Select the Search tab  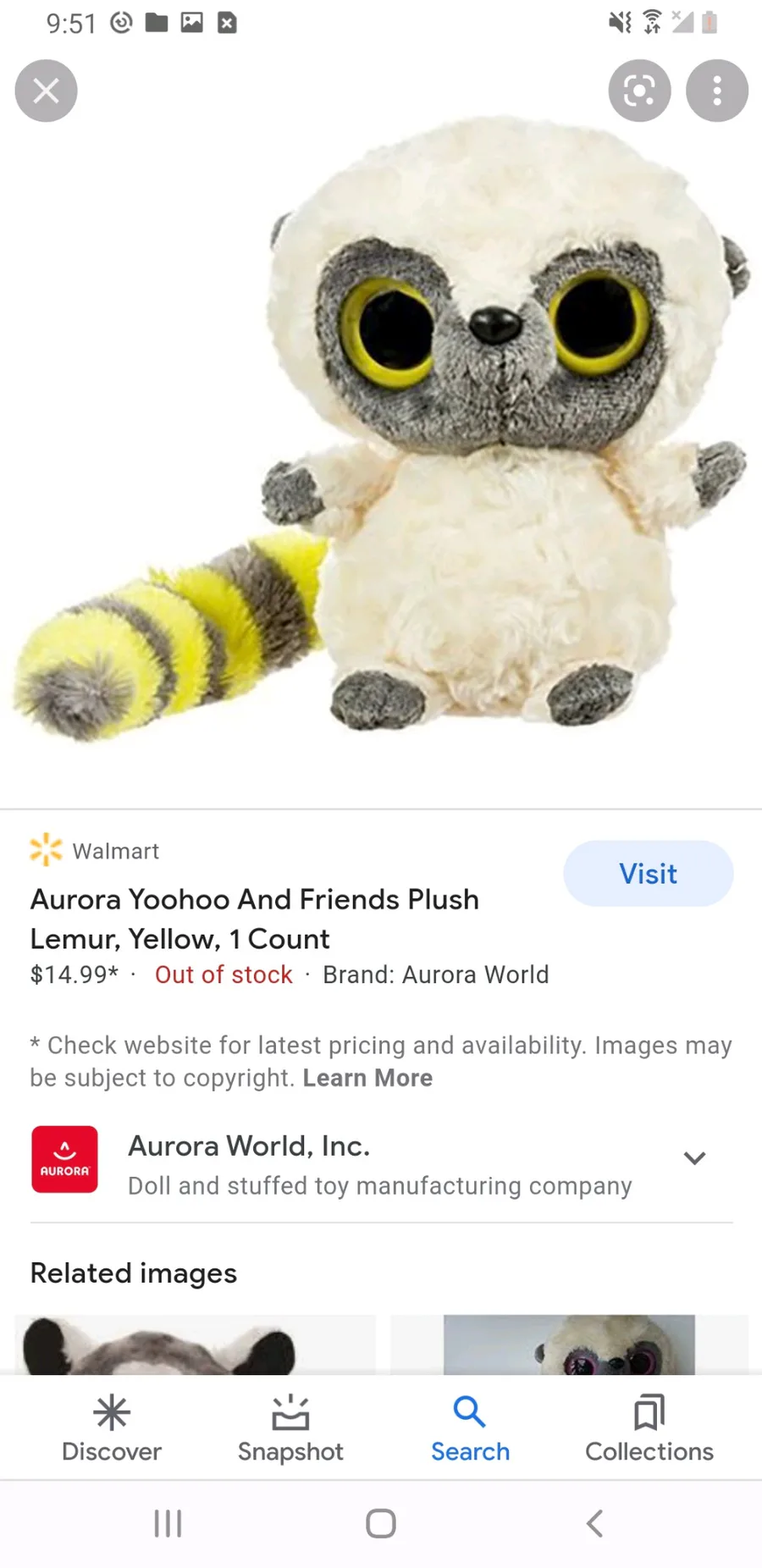click(470, 1429)
